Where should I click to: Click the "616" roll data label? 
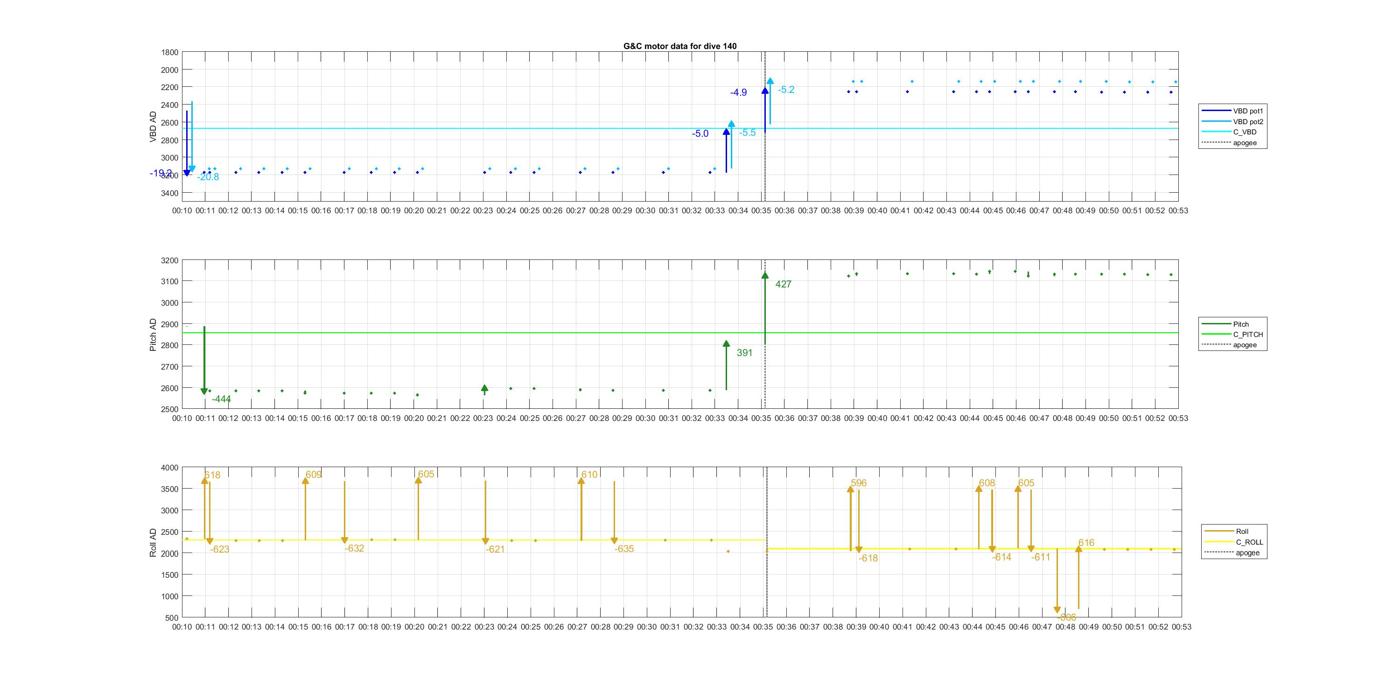(1086, 544)
